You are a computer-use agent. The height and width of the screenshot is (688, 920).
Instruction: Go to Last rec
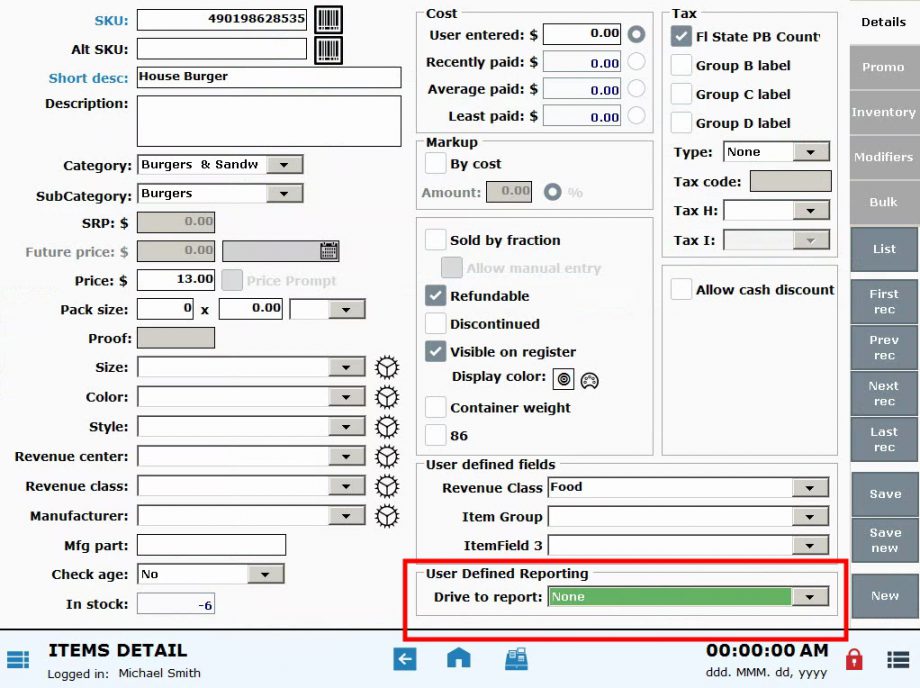(884, 439)
